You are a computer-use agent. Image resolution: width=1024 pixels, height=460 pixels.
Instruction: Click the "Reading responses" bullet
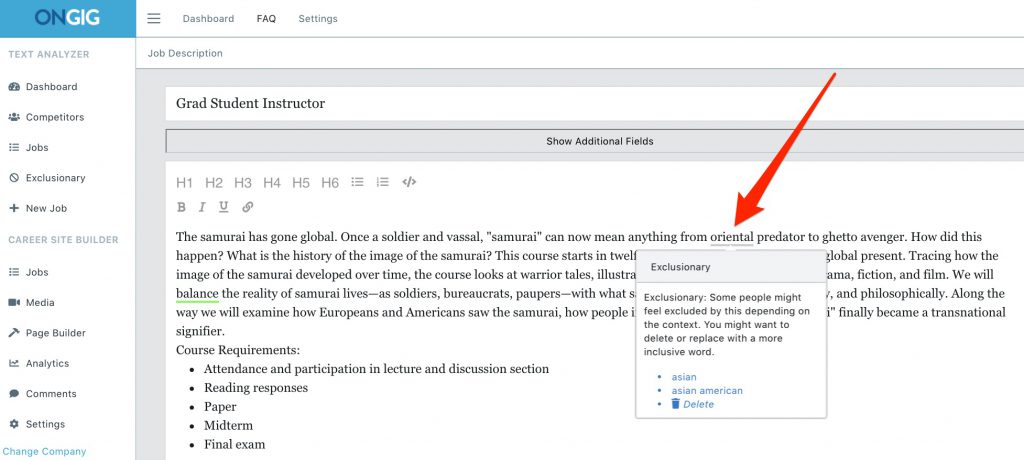[x=256, y=388]
